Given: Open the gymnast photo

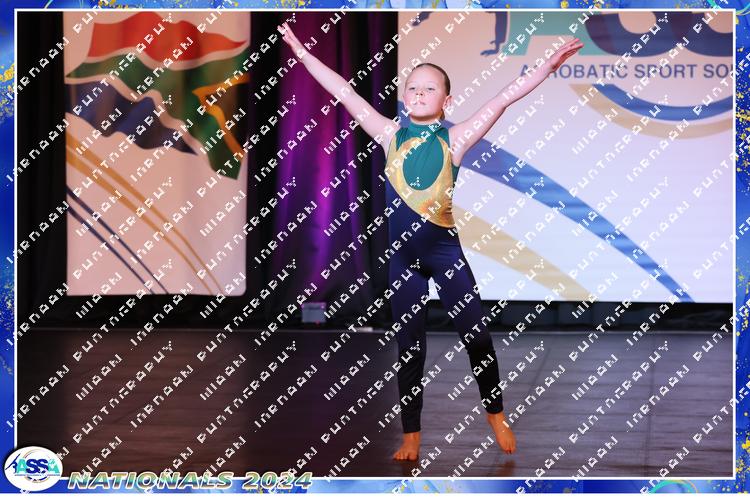Looking at the screenshot, I should [375, 244].
